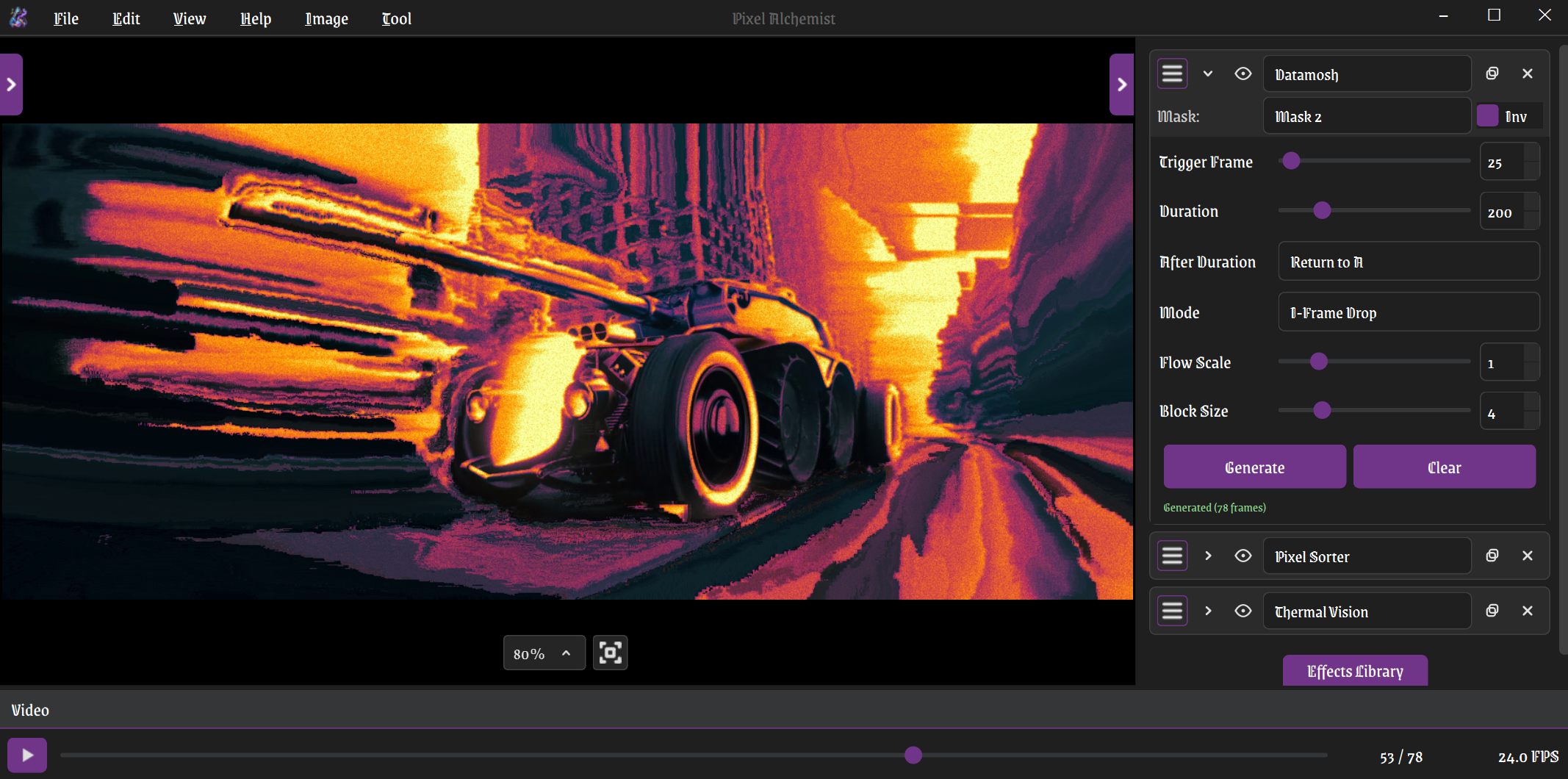Toggle Datamosh effect visibility eye
The image size is (1568, 779).
tap(1243, 73)
